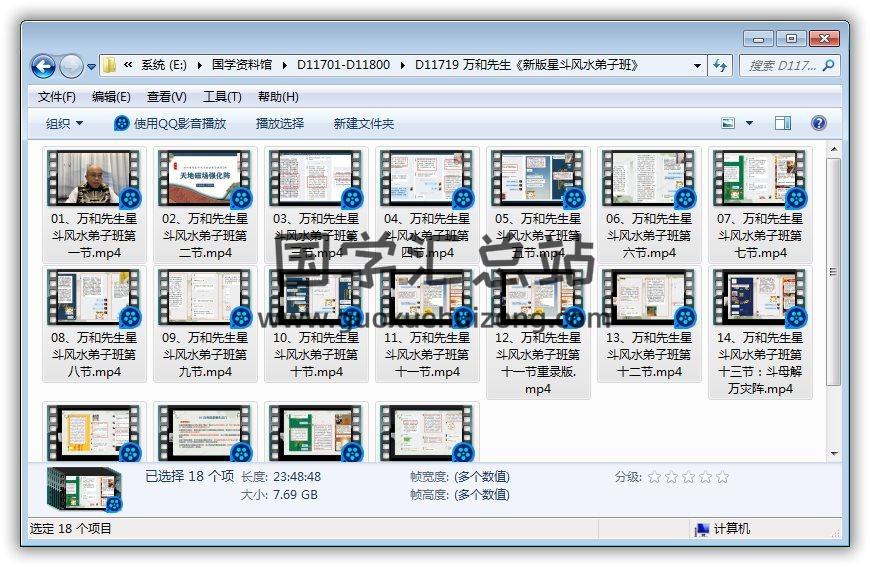
Task: Click scrollbar down arrow in file list
Action: pos(833,454)
